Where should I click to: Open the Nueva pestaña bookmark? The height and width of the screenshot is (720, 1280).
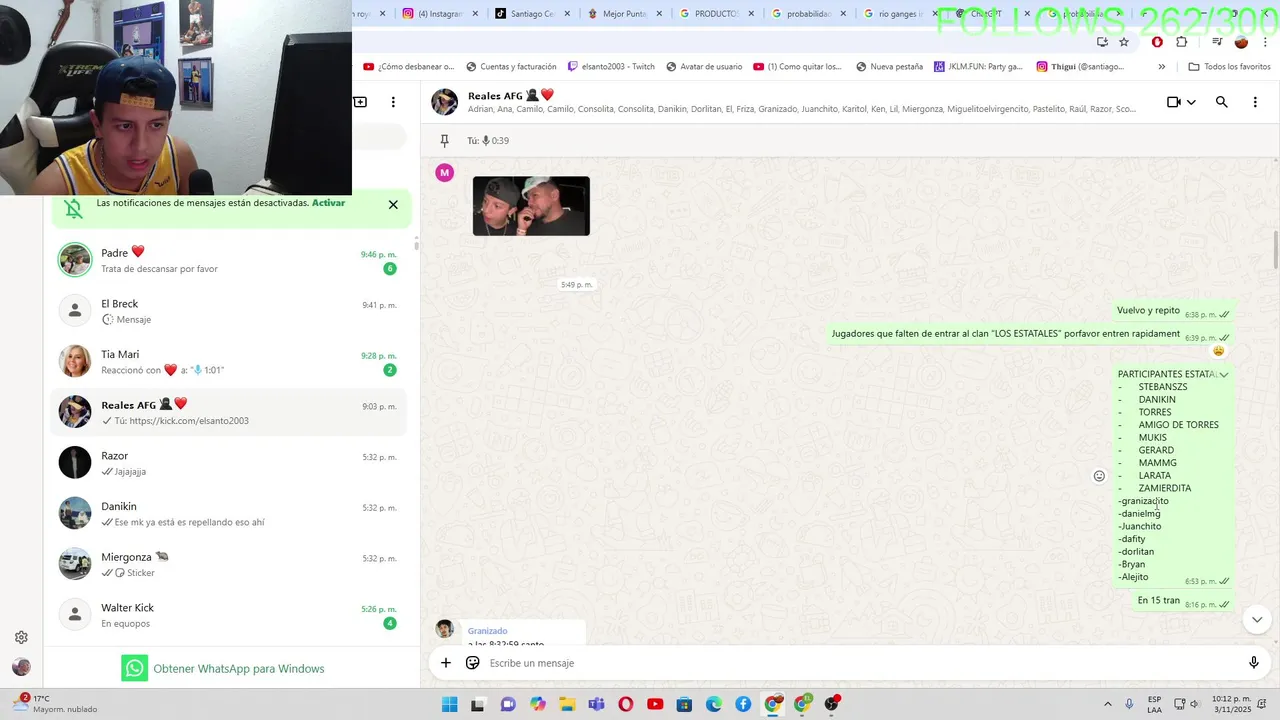point(890,67)
